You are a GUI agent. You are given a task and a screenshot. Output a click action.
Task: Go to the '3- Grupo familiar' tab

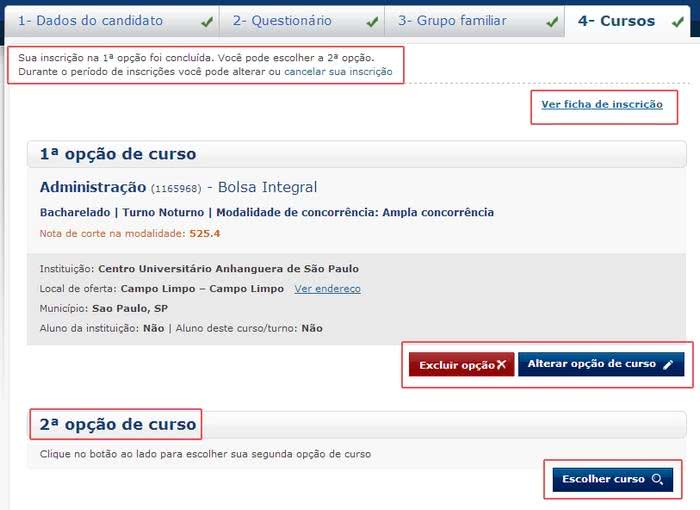click(x=474, y=21)
